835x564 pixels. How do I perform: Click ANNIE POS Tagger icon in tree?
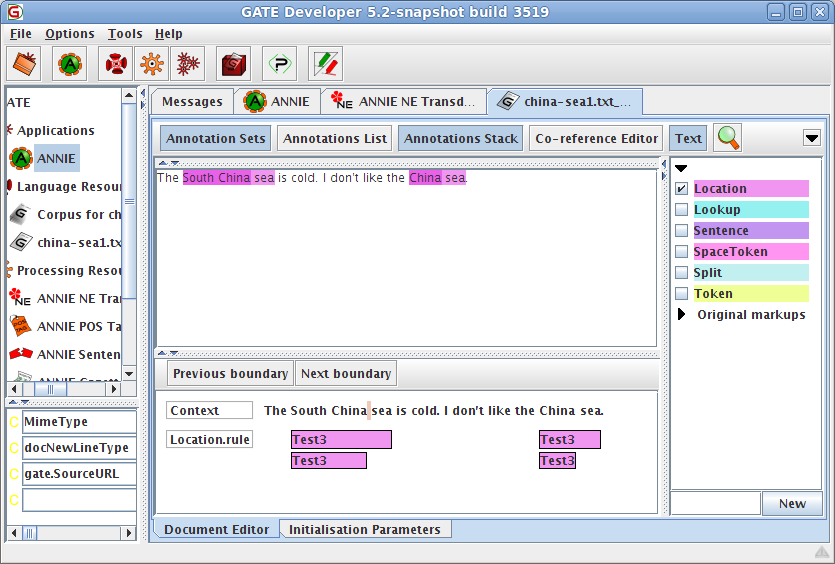[x=20, y=326]
